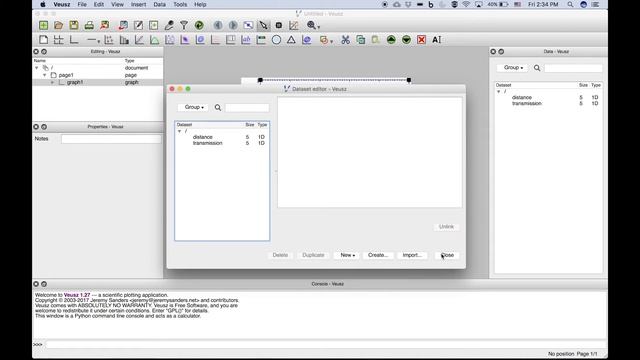Click the Print toolbar icon

click(x=89, y=25)
